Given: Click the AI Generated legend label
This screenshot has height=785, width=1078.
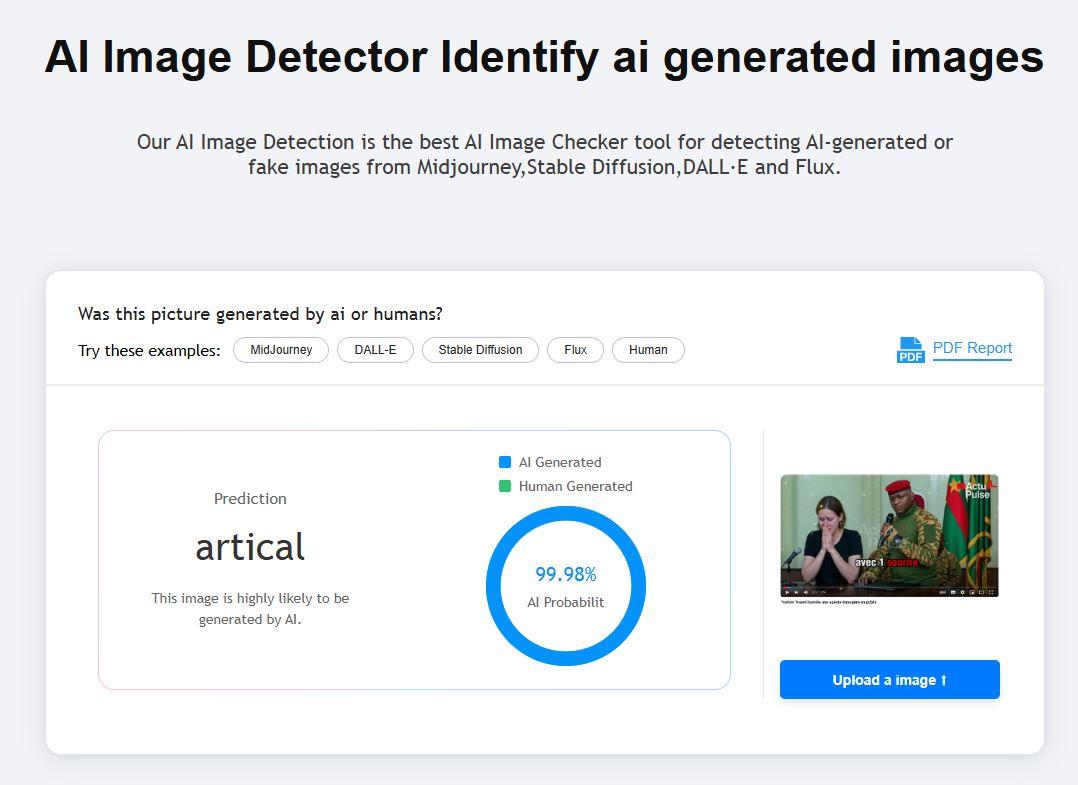Looking at the screenshot, I should pyautogui.click(x=560, y=462).
